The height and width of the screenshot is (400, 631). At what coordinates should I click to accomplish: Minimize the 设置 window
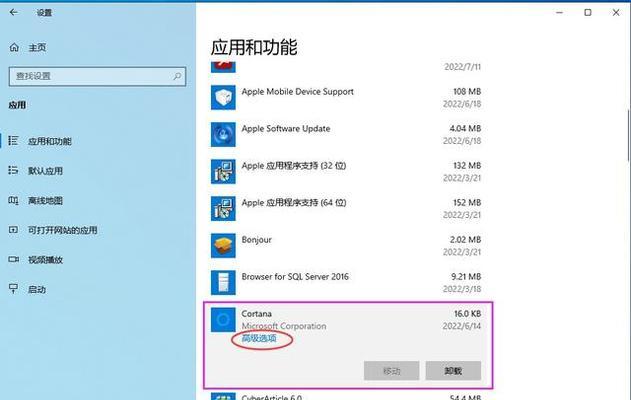559,12
